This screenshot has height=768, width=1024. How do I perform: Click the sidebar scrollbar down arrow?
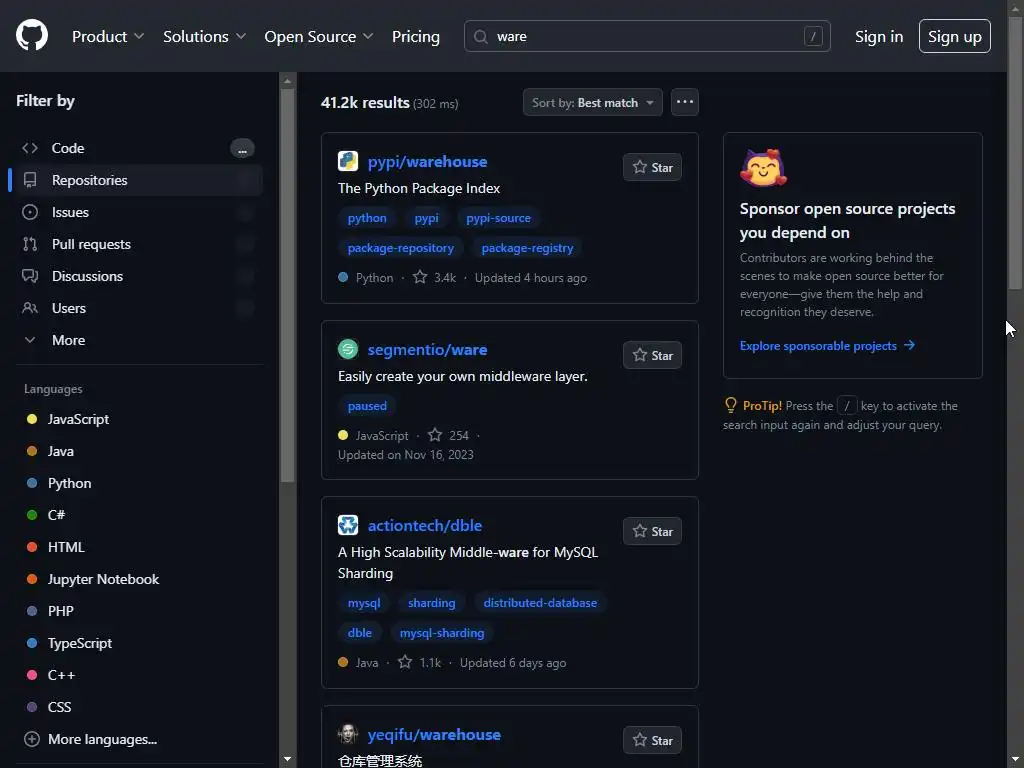point(287,759)
